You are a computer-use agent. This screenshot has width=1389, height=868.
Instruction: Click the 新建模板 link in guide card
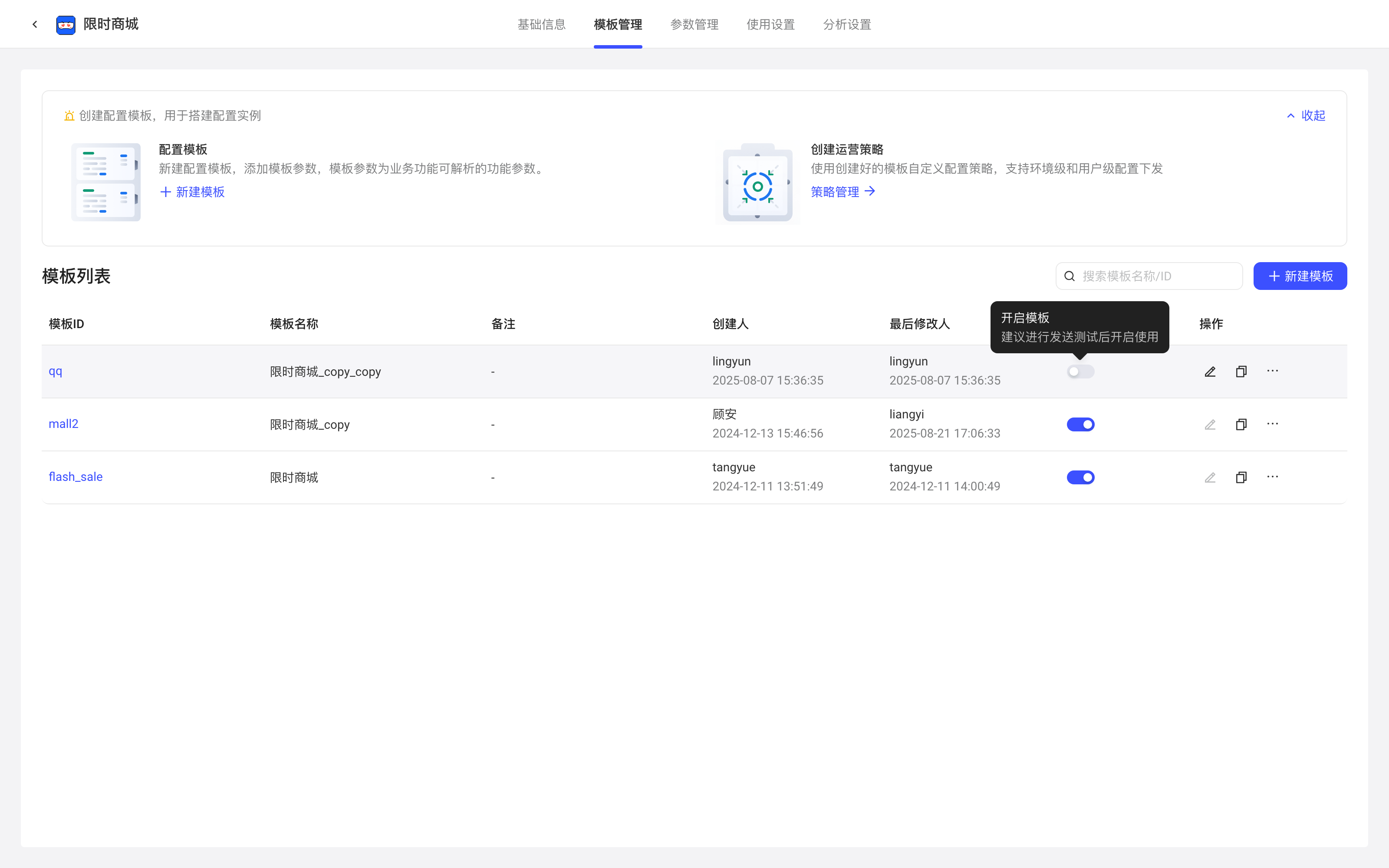(192, 192)
